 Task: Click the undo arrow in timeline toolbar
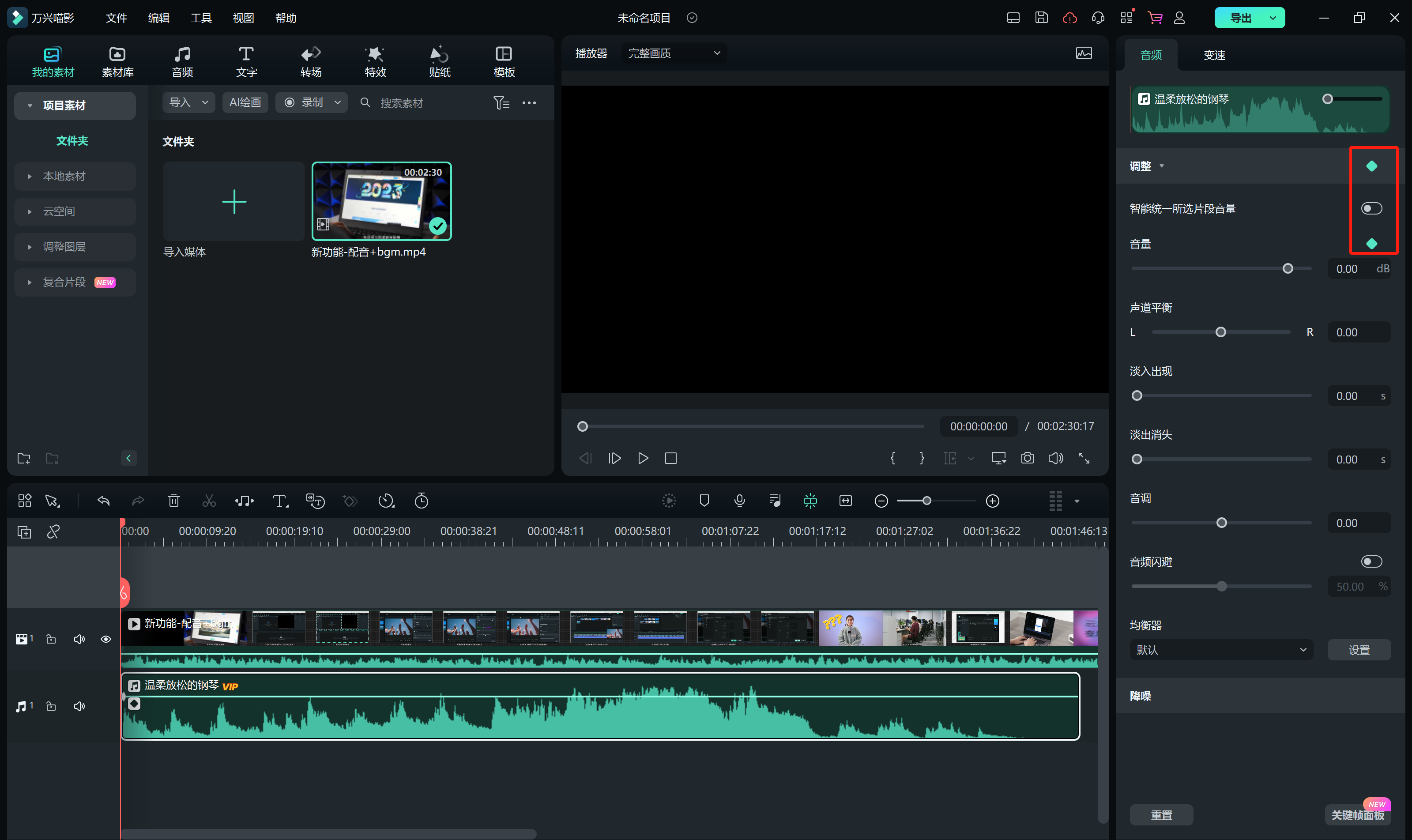tap(104, 501)
